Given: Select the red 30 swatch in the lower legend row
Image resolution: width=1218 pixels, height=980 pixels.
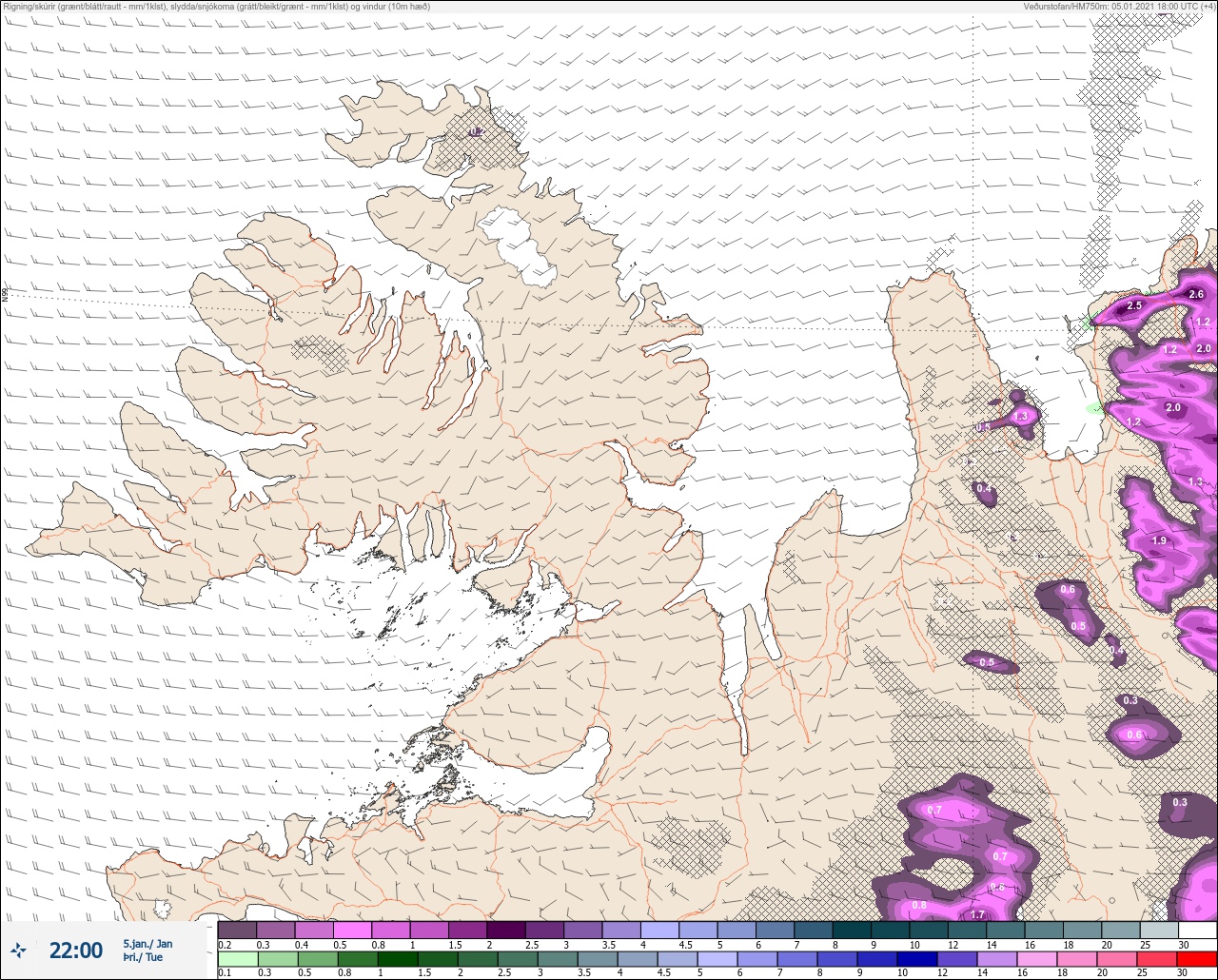Looking at the screenshot, I should pyautogui.click(x=1197, y=958).
